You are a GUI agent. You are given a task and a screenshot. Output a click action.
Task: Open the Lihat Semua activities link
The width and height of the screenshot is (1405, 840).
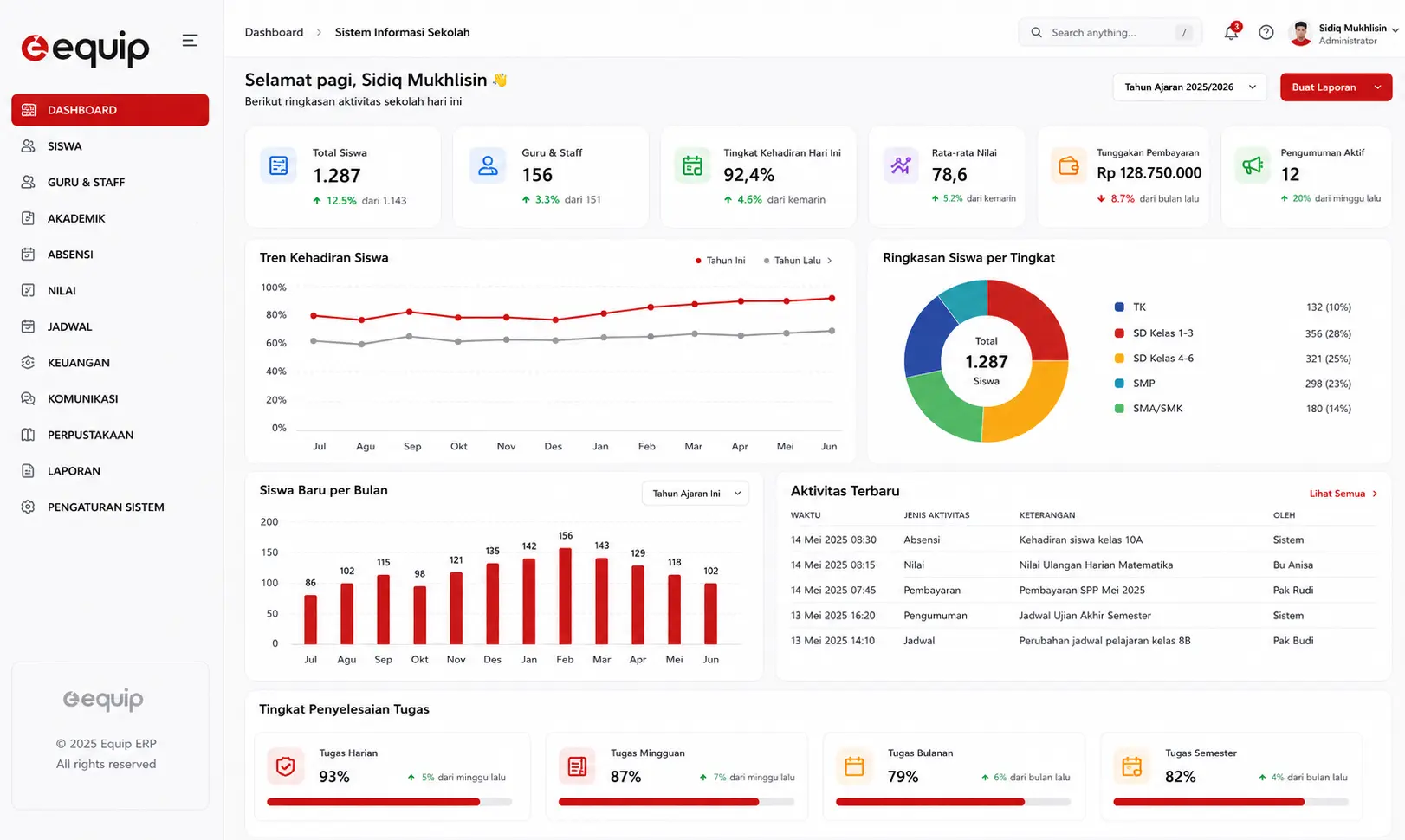(1343, 494)
